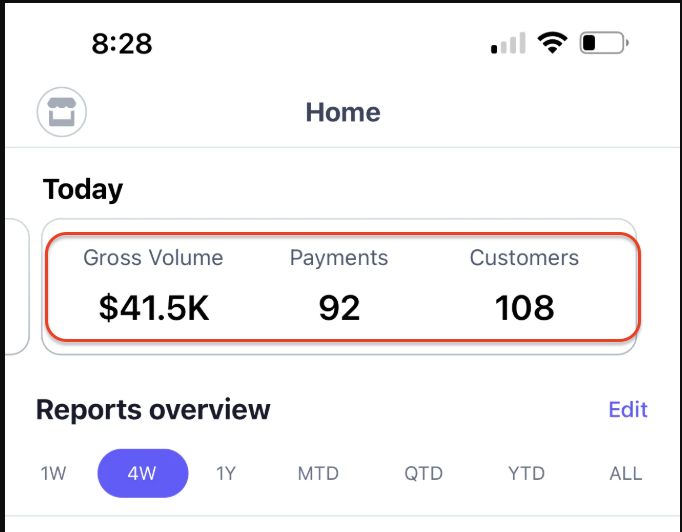Click the Edit link for Reports overview

pyautogui.click(x=628, y=410)
